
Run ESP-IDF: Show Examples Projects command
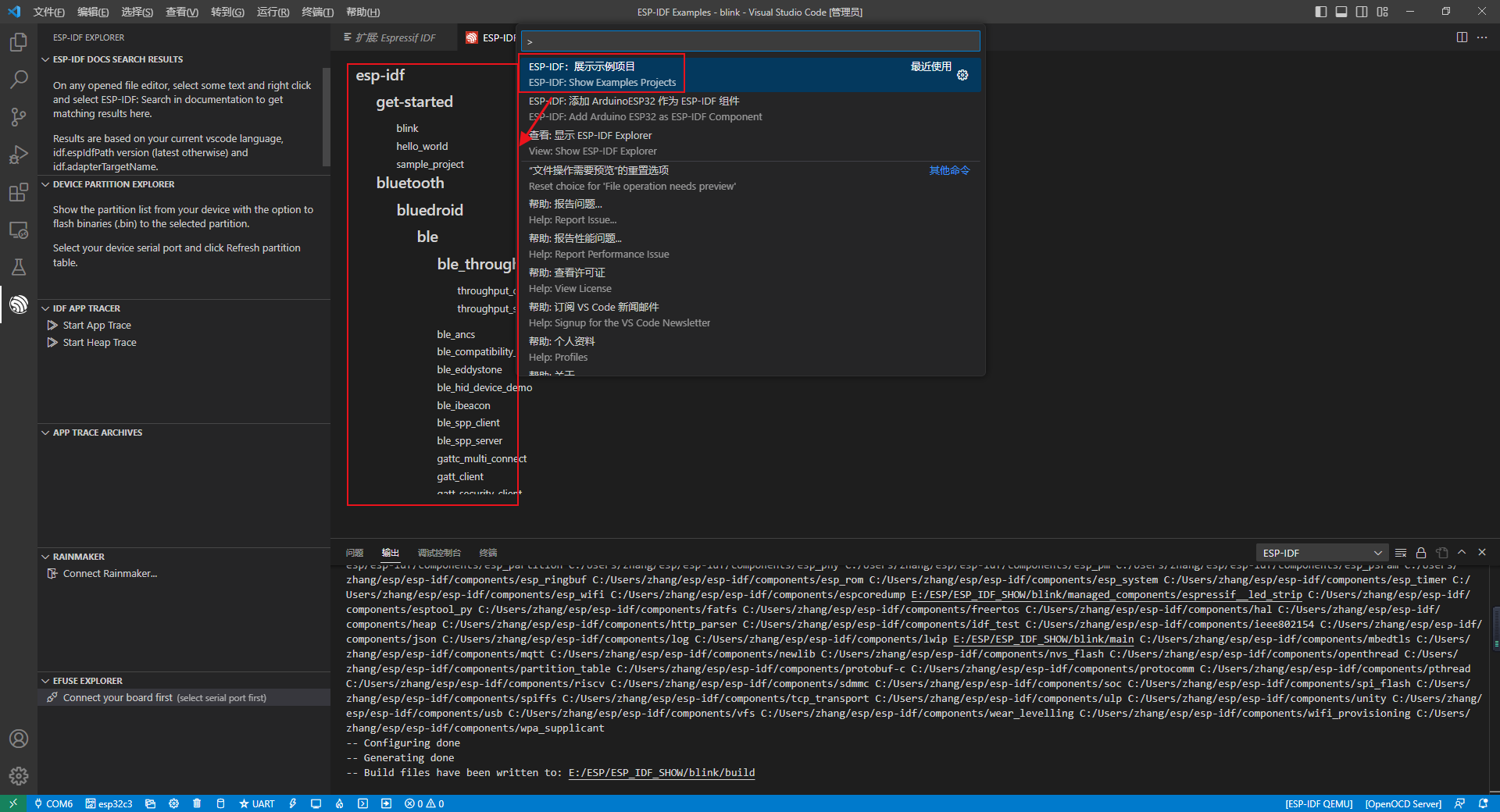[752, 74]
